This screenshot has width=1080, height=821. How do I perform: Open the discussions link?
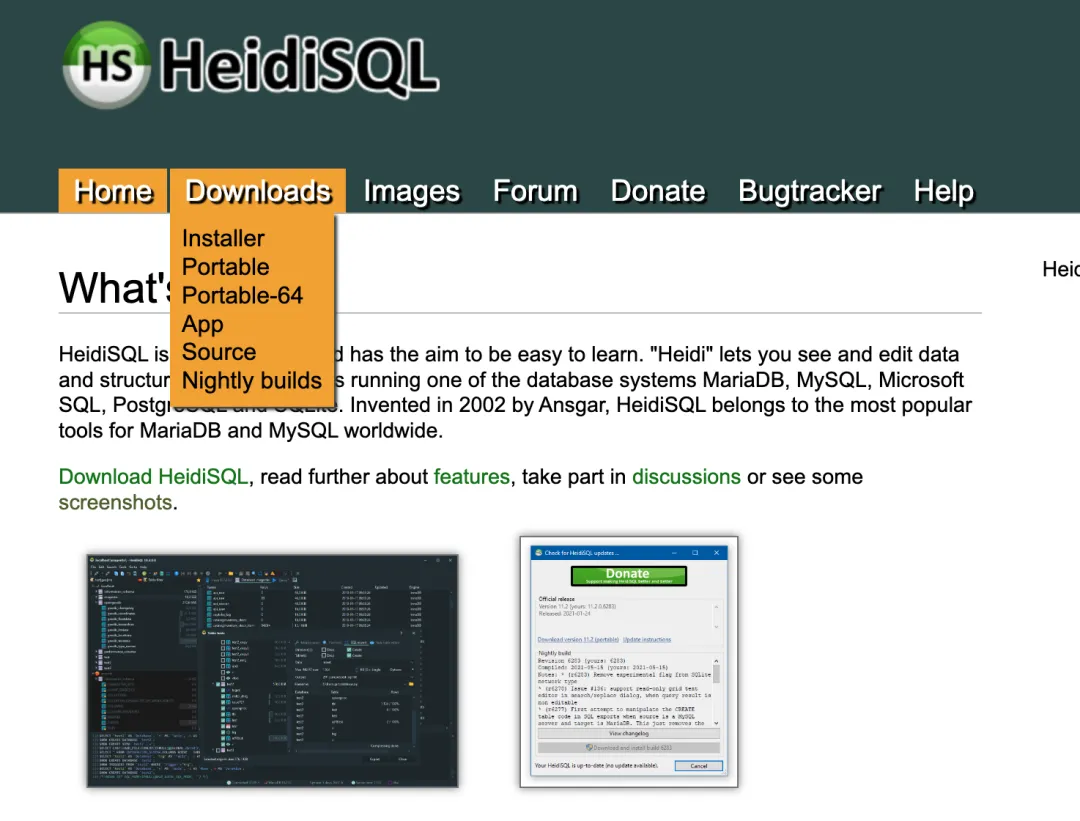[686, 477]
